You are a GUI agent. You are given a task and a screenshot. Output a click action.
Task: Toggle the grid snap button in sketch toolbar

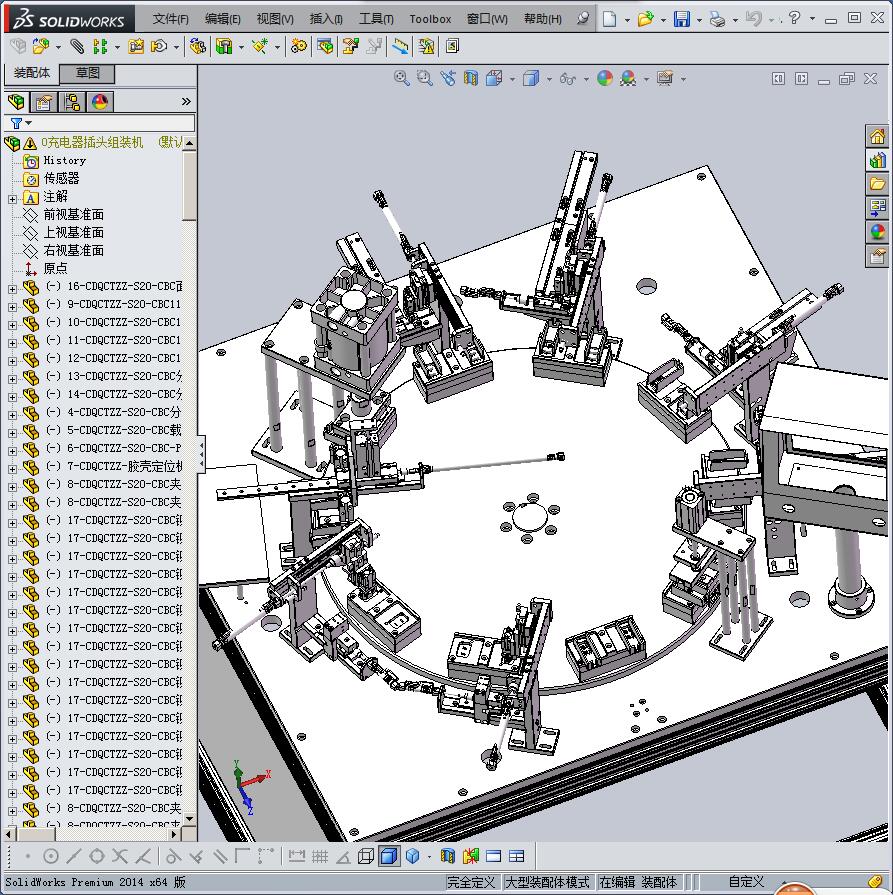click(320, 856)
